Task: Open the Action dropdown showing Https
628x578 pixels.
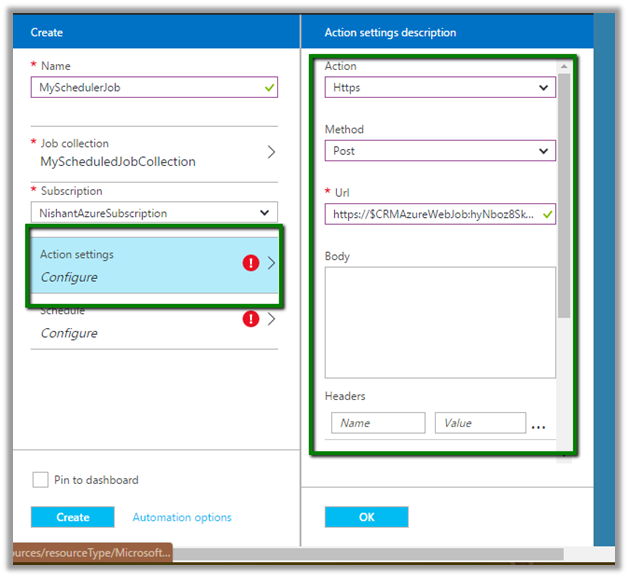Action: pyautogui.click(x=440, y=88)
